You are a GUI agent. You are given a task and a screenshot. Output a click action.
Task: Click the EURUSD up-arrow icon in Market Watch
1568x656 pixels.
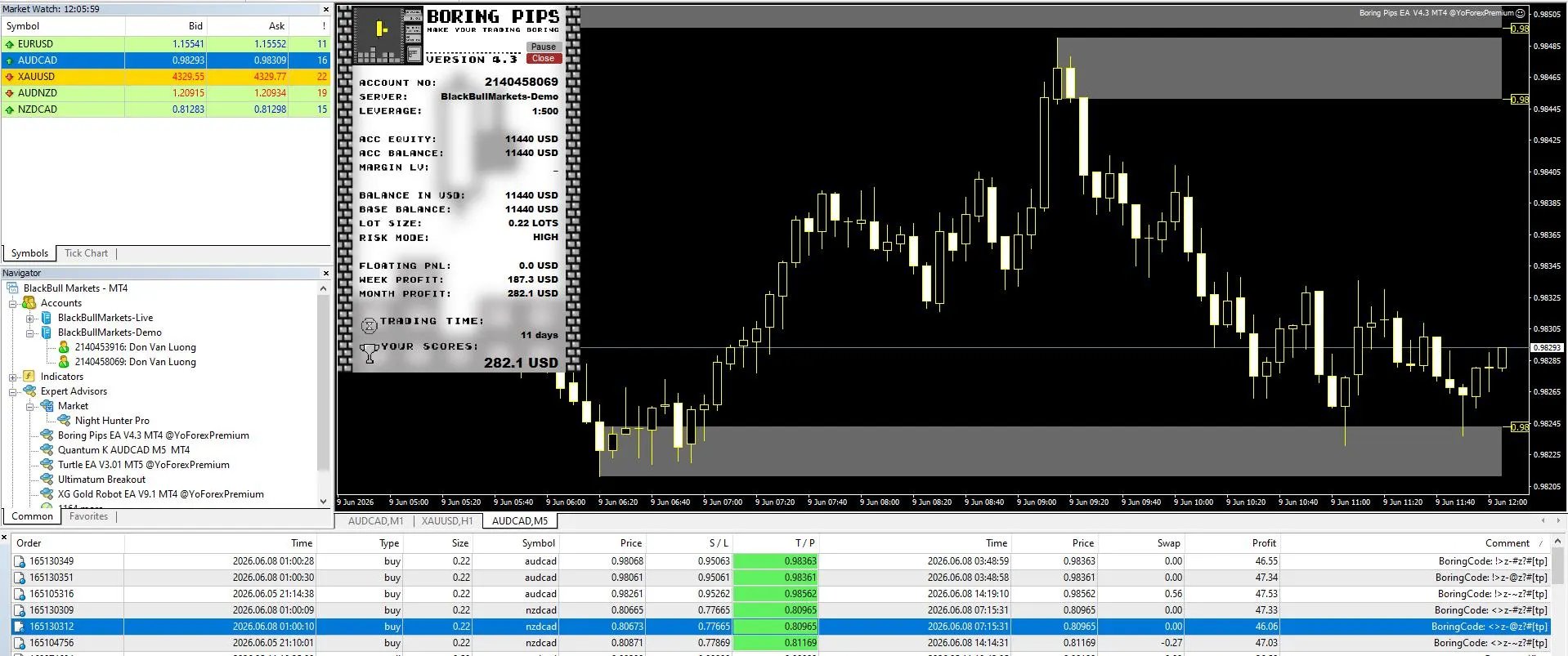pos(10,44)
